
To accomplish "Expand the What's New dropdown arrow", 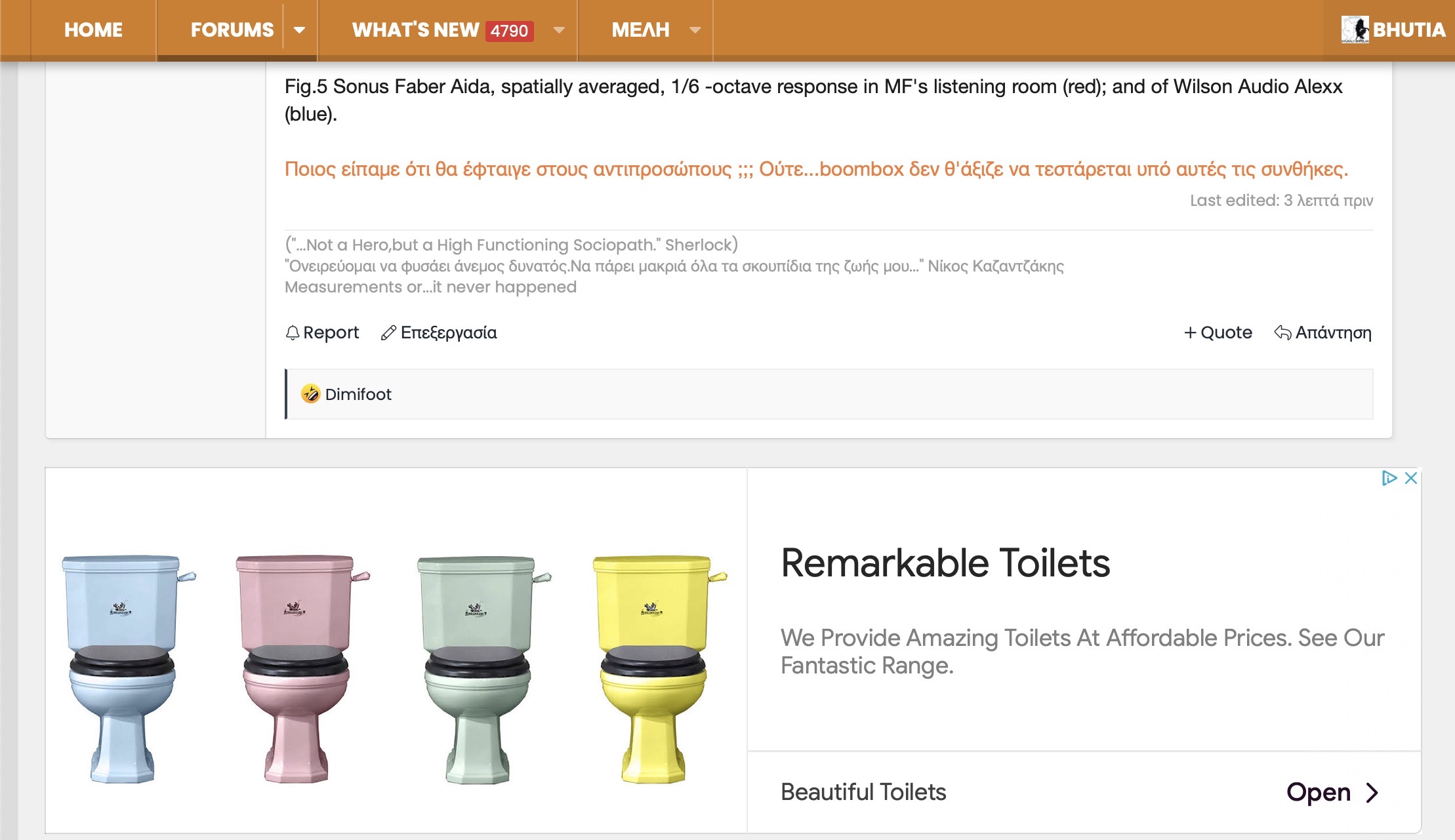I will pos(559,30).
